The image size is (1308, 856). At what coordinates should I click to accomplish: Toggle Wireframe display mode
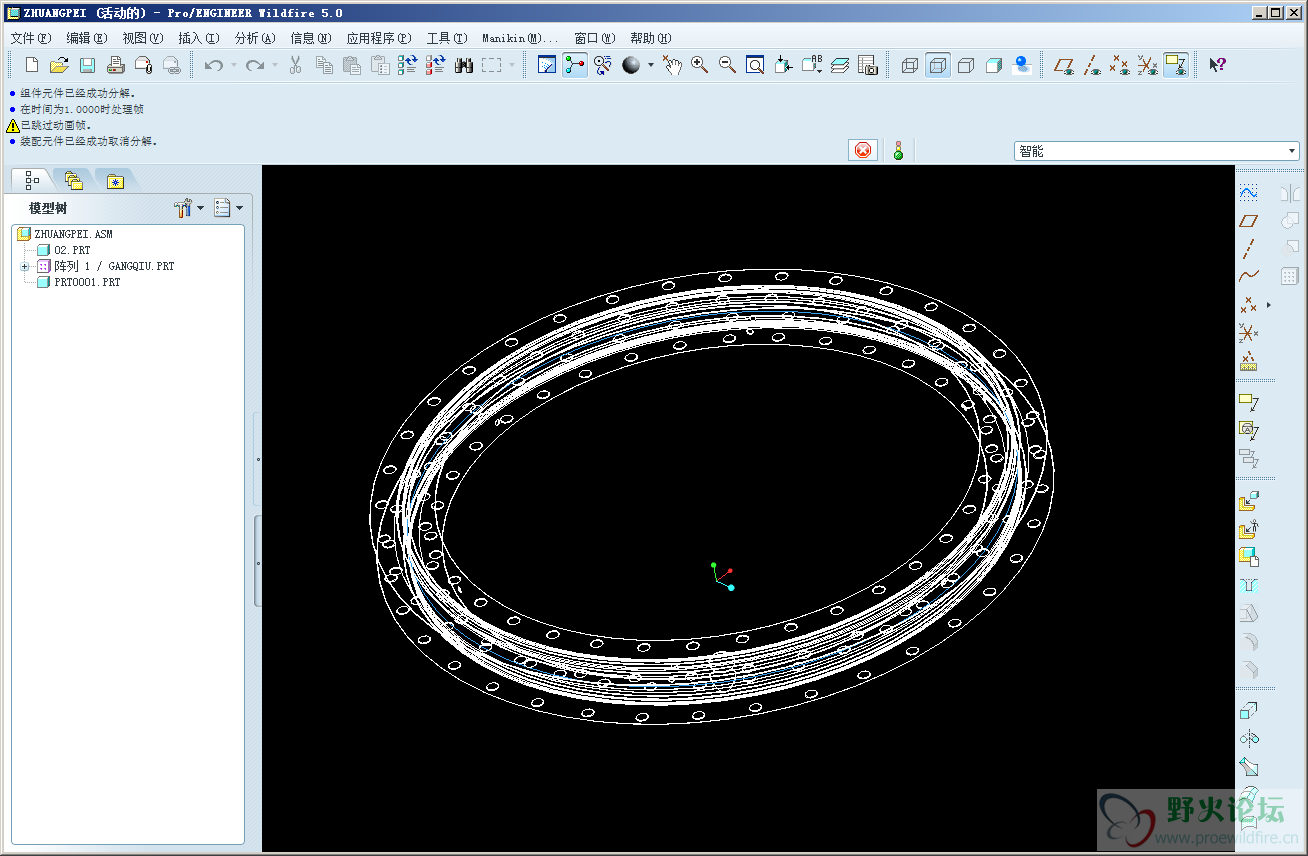coord(910,65)
